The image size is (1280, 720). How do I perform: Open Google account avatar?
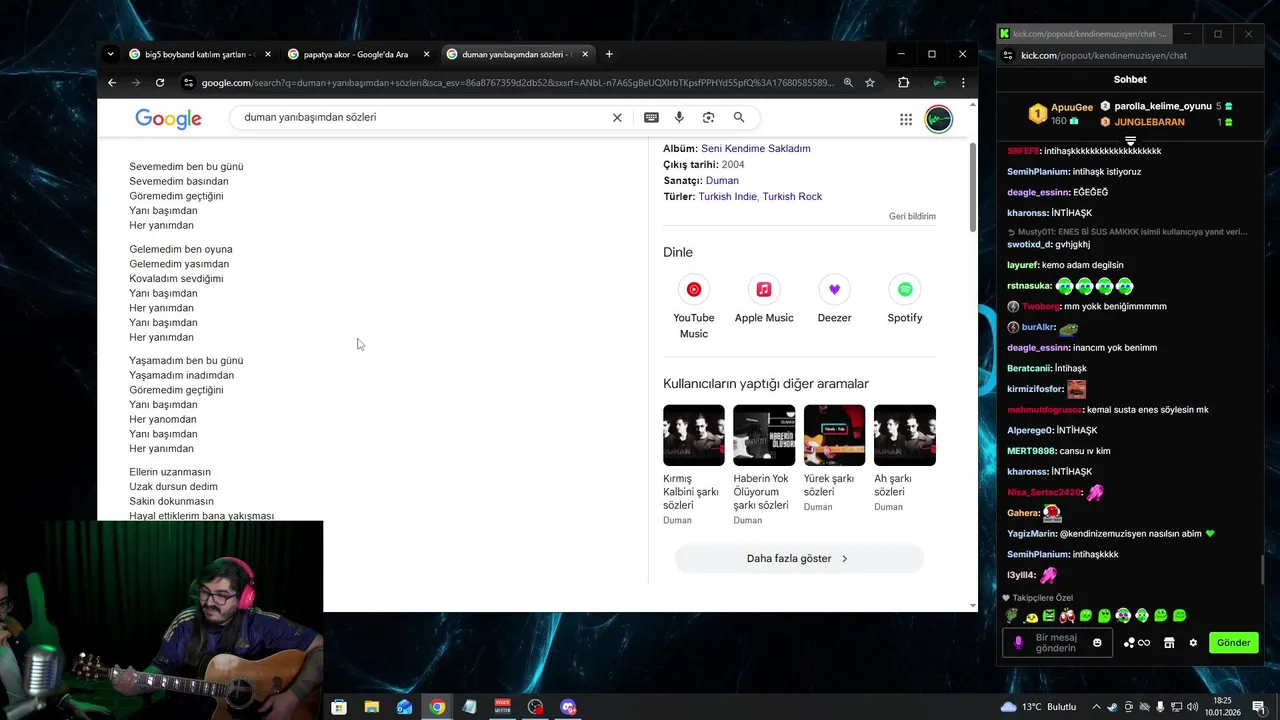pos(938,120)
